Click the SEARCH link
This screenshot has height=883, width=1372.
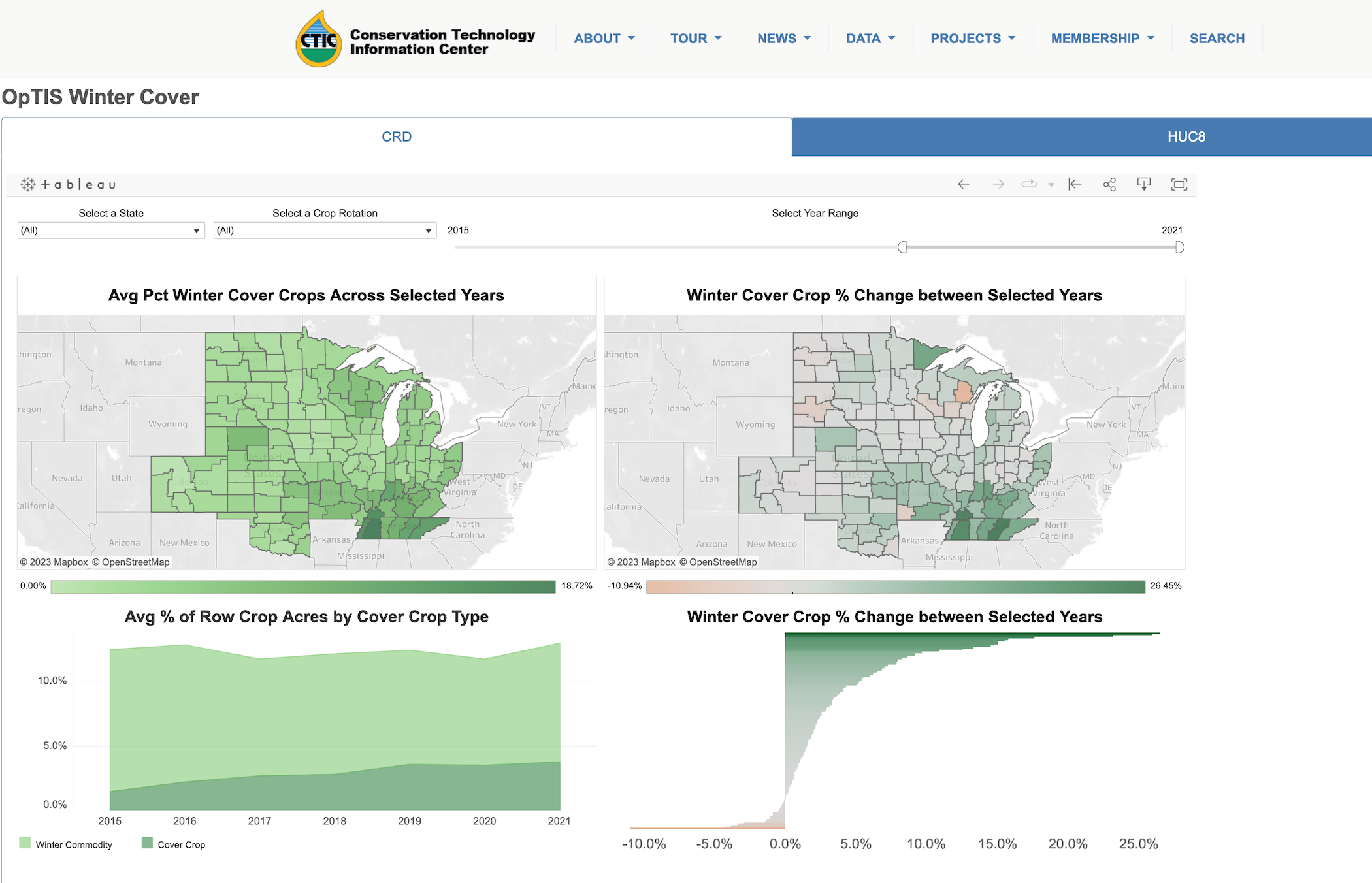pyautogui.click(x=1217, y=39)
